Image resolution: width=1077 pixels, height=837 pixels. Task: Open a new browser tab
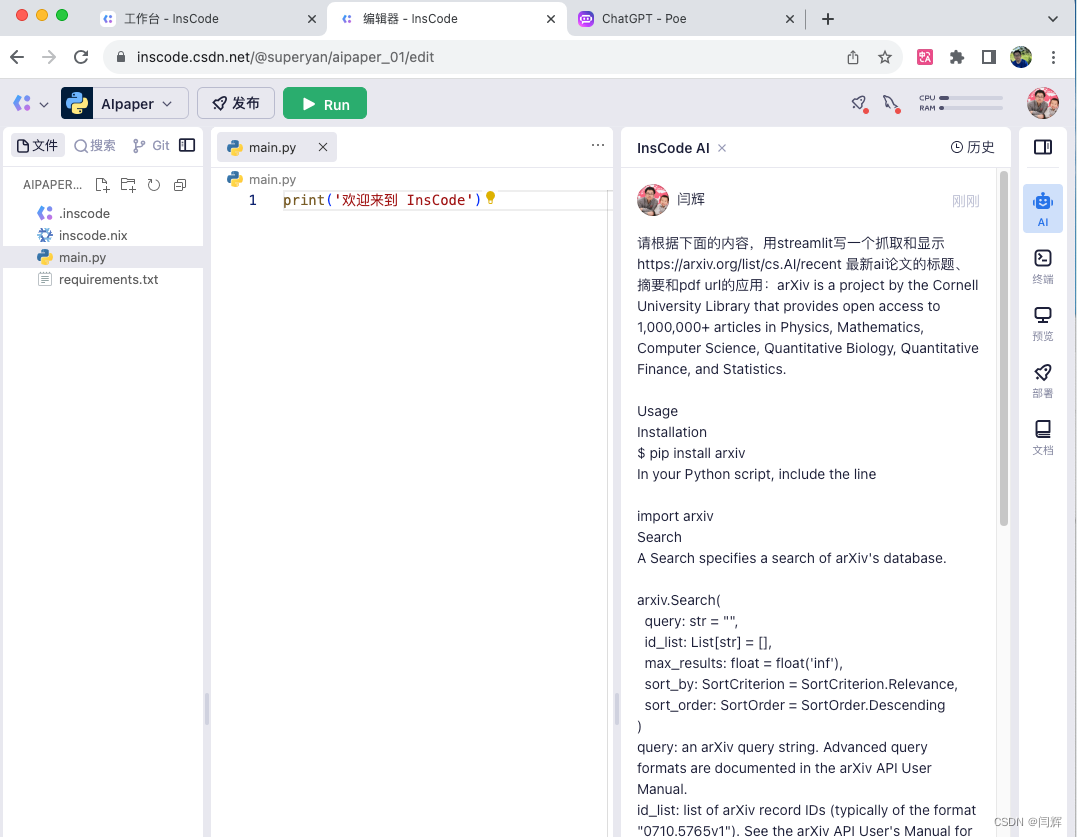[828, 19]
